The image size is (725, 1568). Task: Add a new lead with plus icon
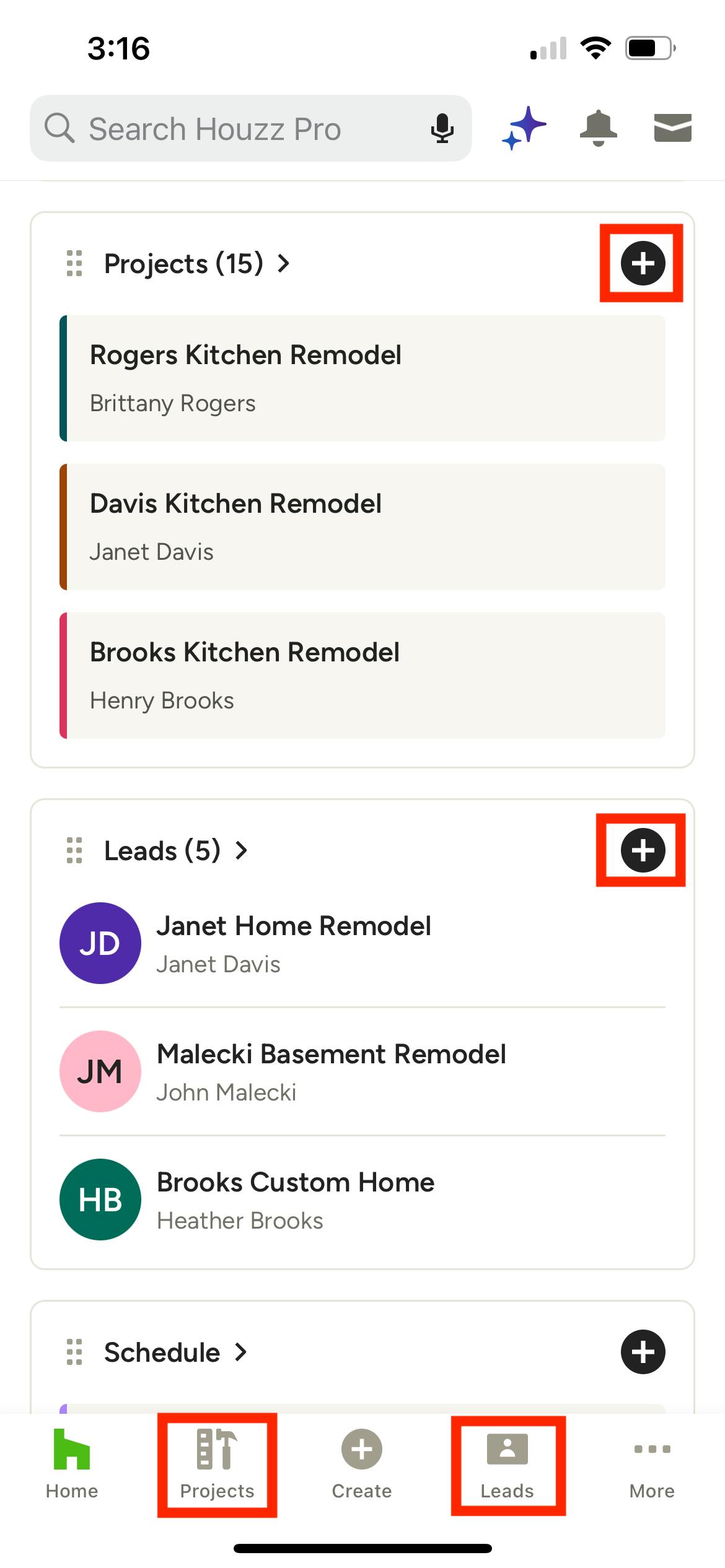click(643, 850)
